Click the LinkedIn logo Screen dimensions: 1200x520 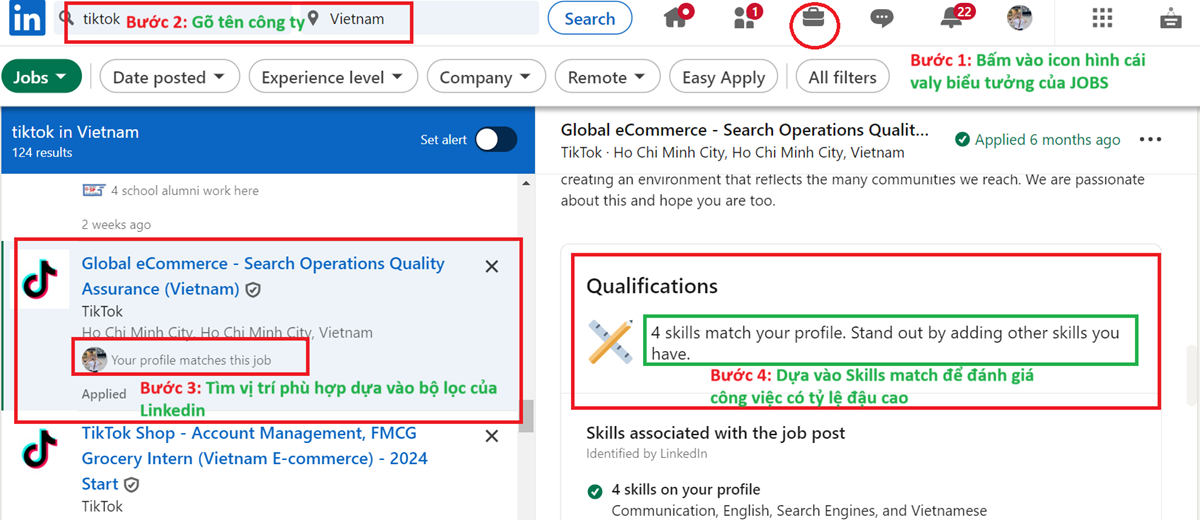pos(25,18)
